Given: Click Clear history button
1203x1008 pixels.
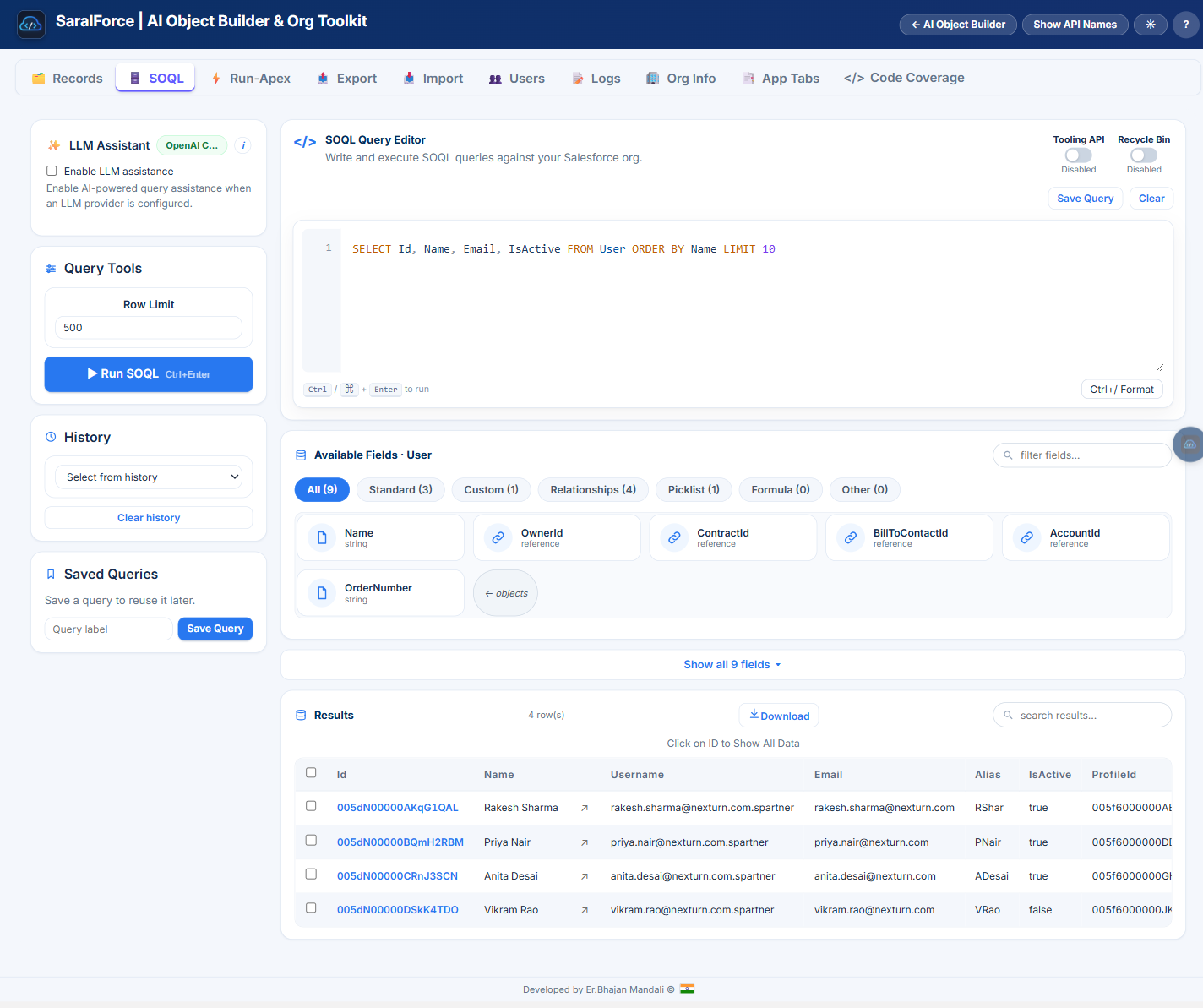Looking at the screenshot, I should [149, 518].
